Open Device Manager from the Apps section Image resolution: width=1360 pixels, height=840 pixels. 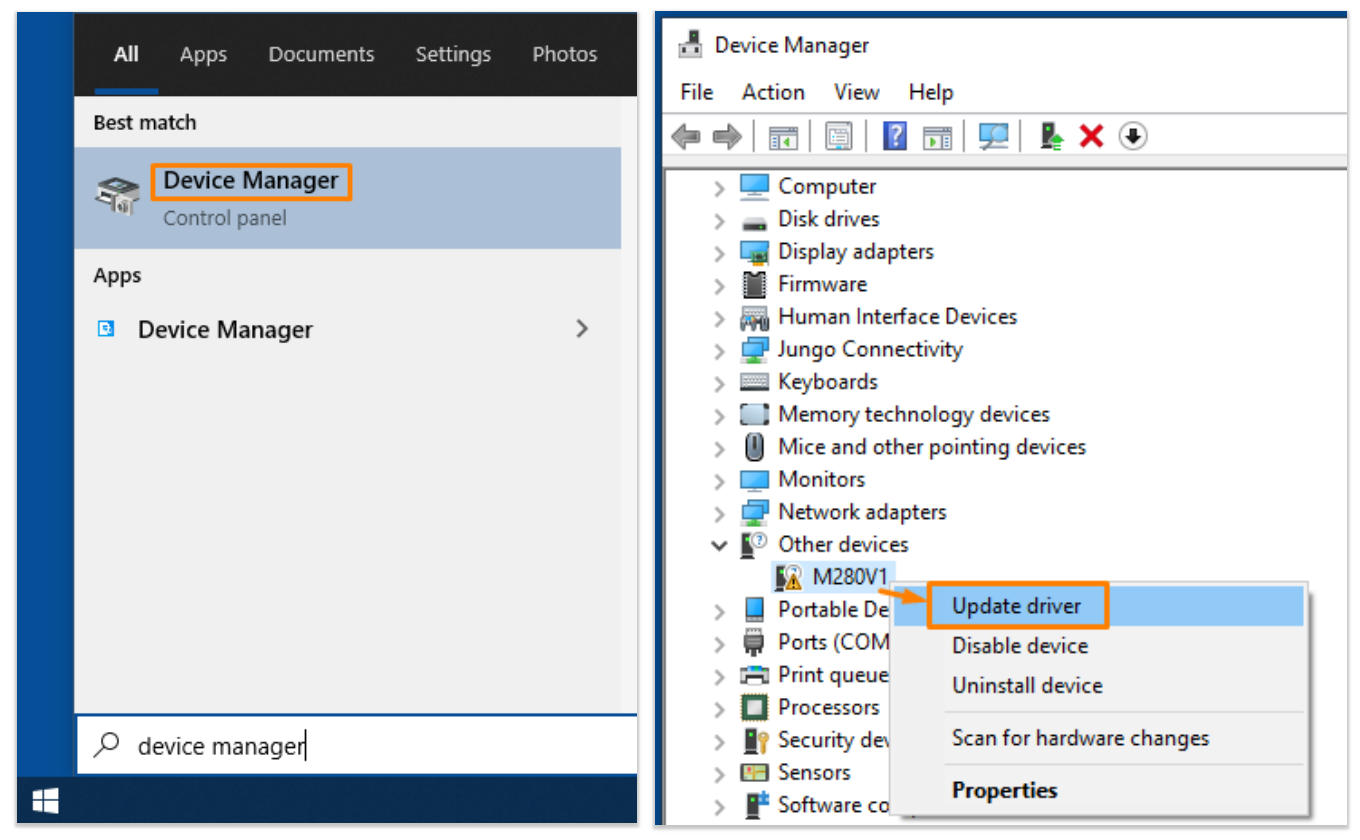(x=225, y=329)
